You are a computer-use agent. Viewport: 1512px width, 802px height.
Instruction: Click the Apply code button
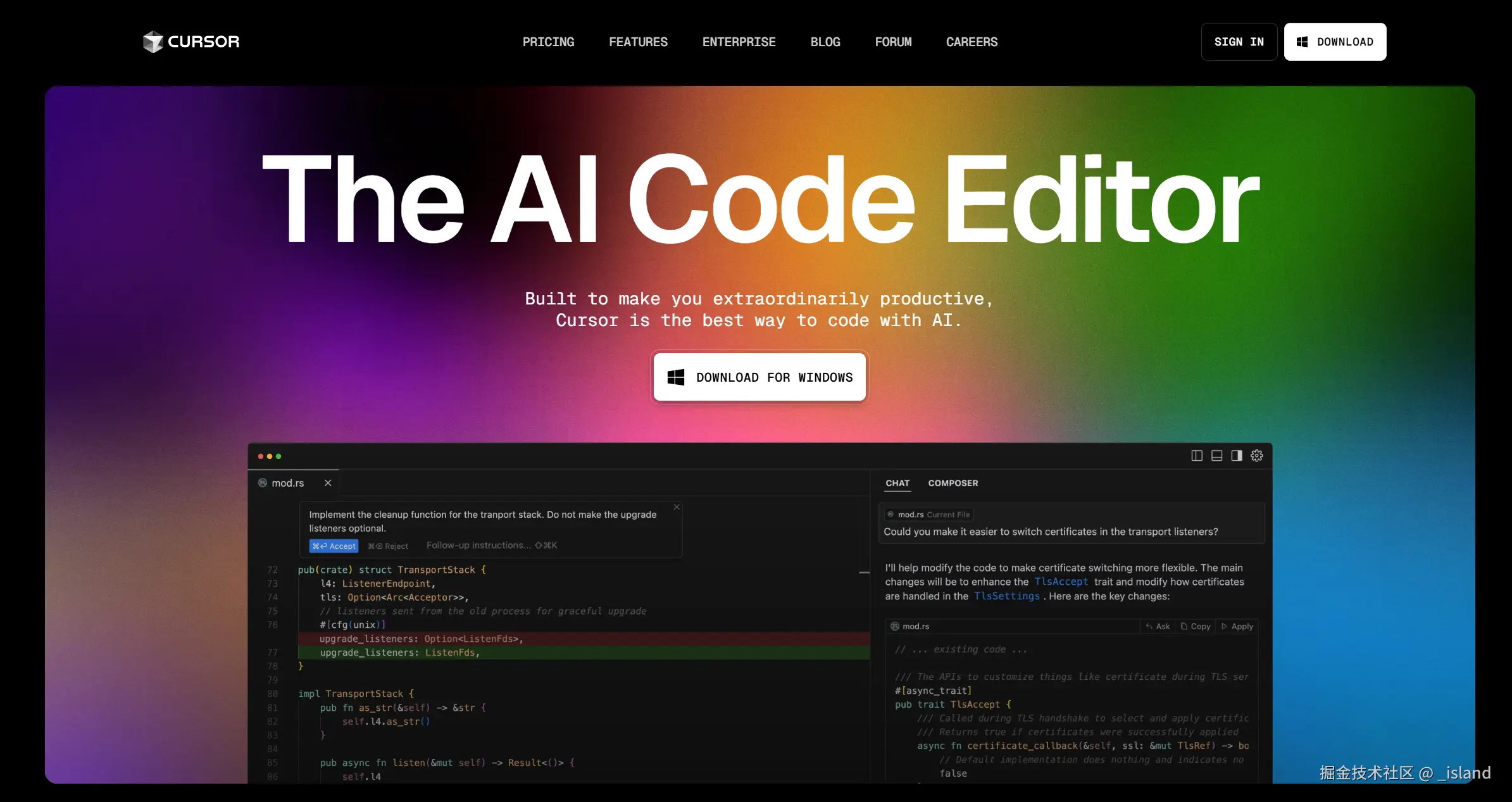[1237, 626]
